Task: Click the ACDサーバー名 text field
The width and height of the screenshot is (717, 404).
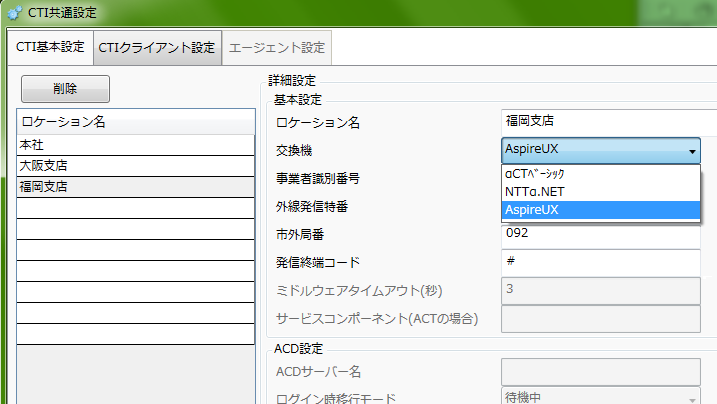Action: [x=600, y=371]
